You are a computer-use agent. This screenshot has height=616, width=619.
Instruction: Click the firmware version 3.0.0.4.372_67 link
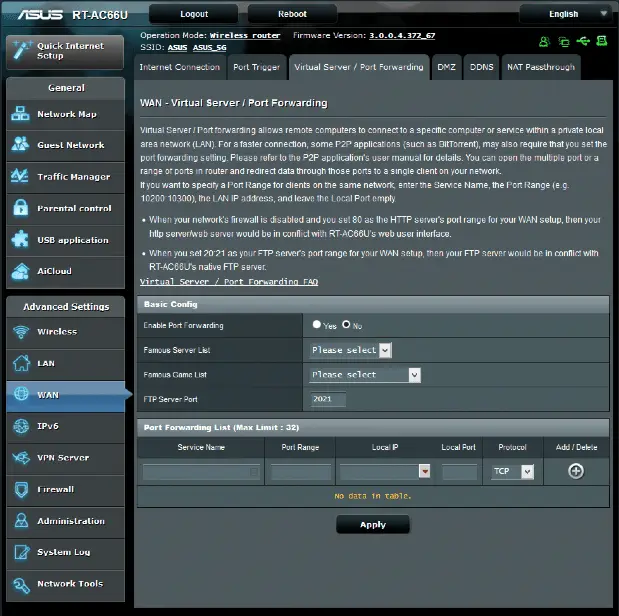(402, 36)
